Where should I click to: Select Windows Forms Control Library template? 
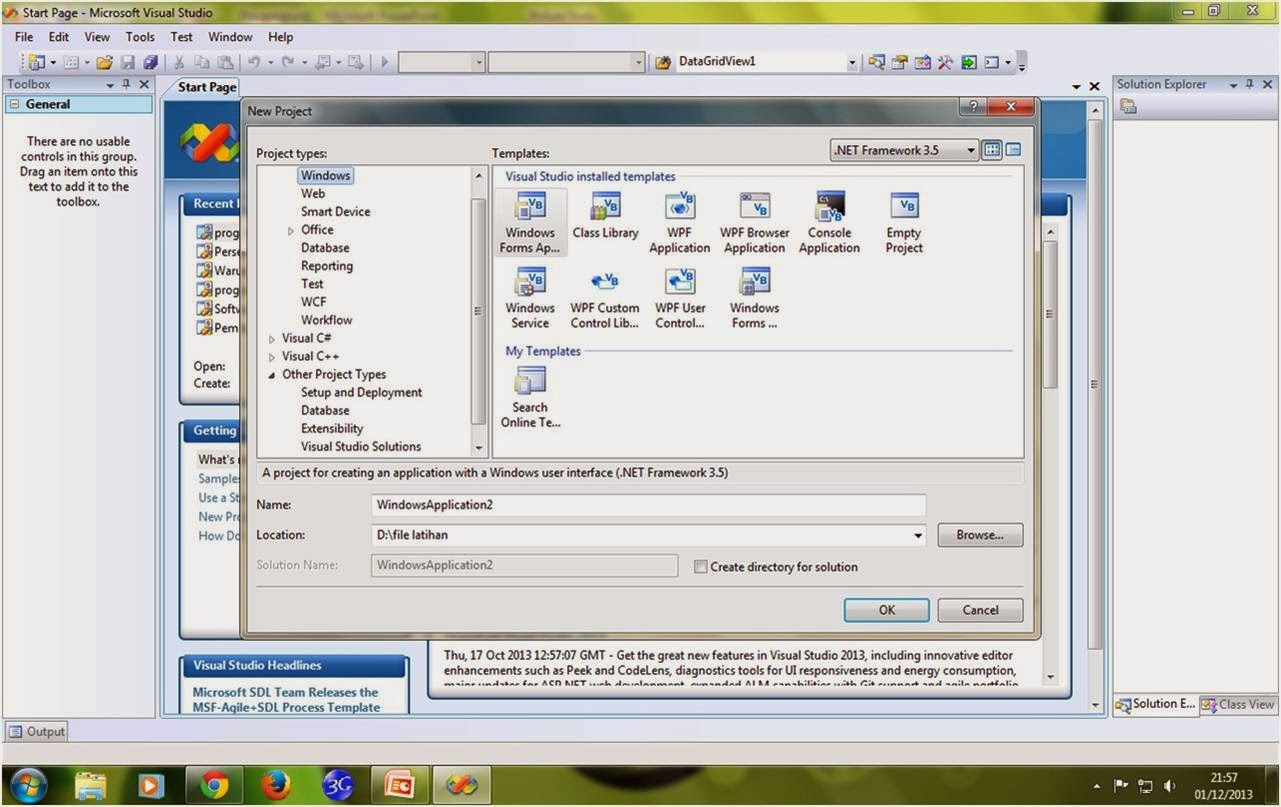[x=755, y=298]
